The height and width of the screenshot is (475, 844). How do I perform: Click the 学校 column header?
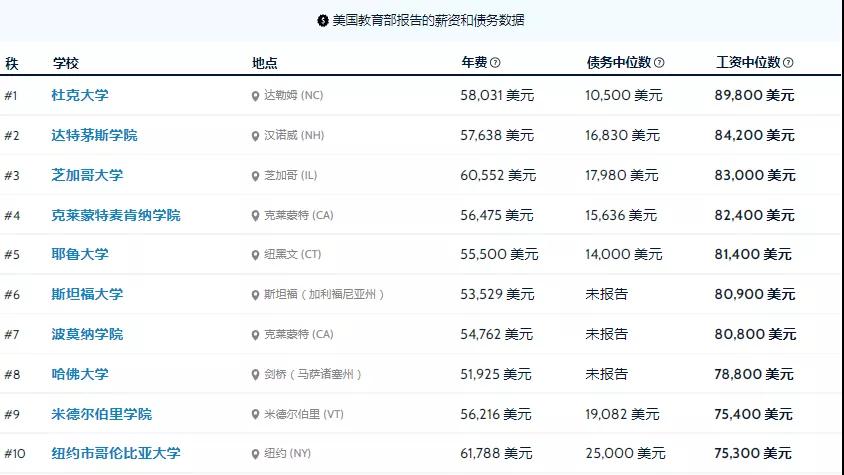point(66,63)
